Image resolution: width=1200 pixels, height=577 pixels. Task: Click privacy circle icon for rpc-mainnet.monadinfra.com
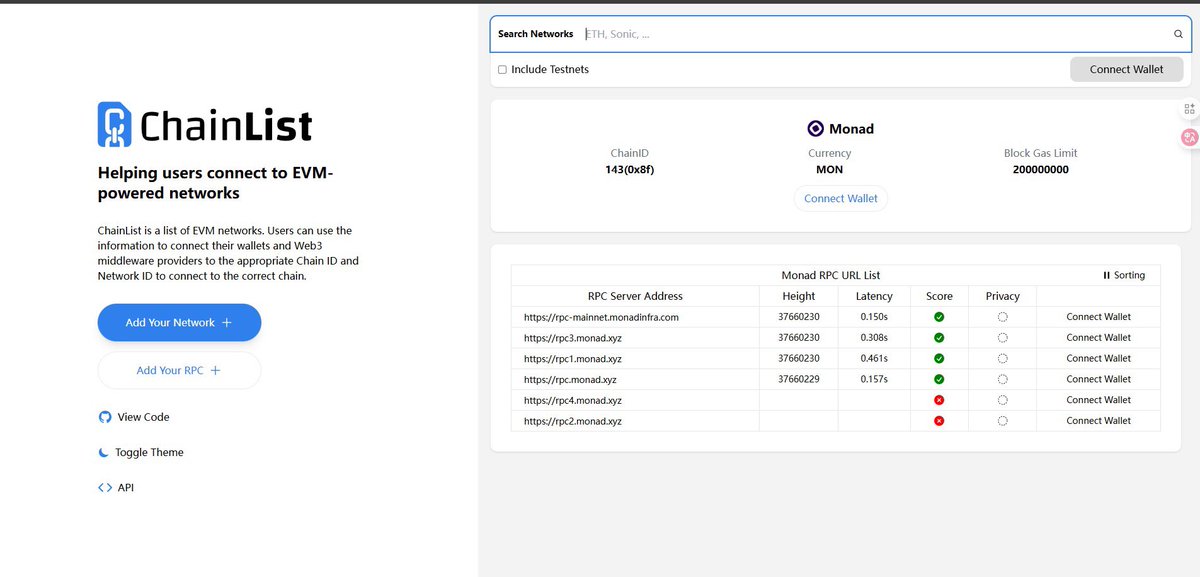click(x=1002, y=317)
